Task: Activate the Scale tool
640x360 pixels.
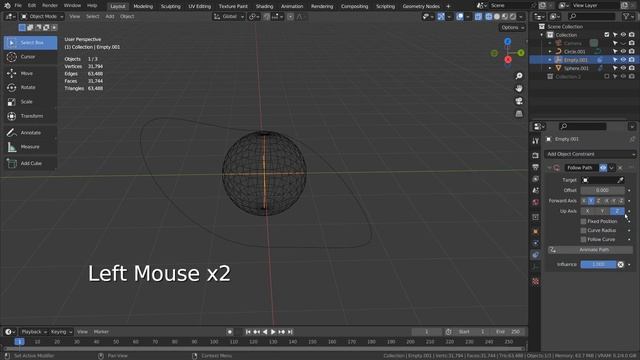Action: [x=30, y=102]
